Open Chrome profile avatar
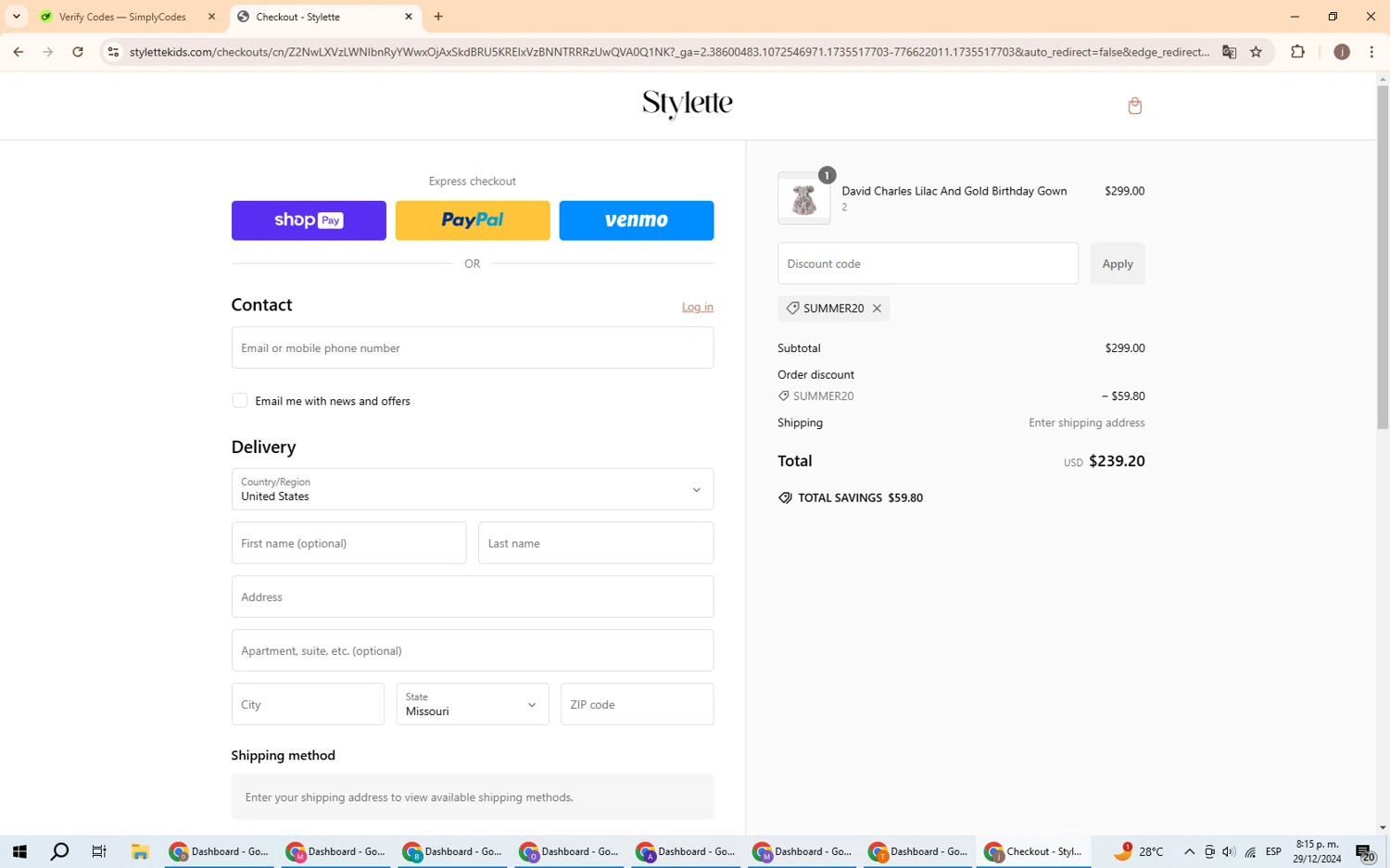 [x=1341, y=52]
